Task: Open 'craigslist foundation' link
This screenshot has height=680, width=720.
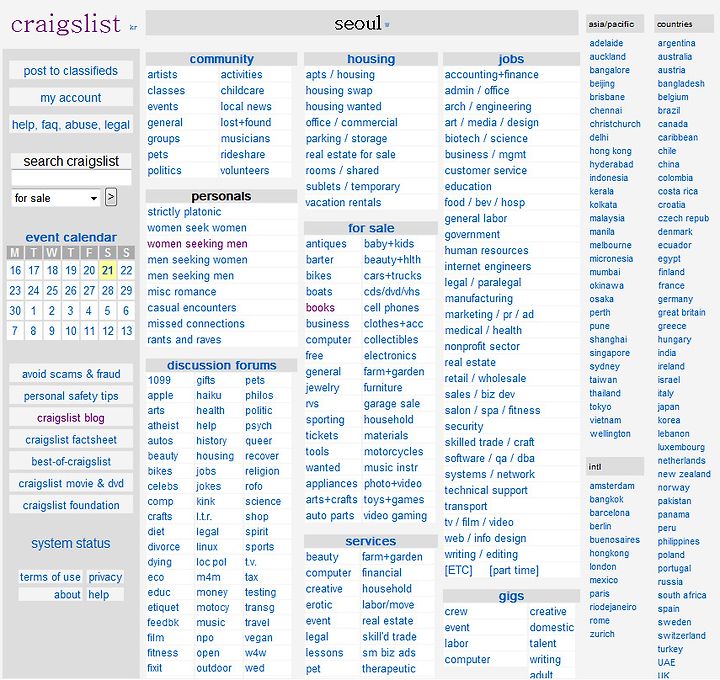Action: [x=71, y=505]
